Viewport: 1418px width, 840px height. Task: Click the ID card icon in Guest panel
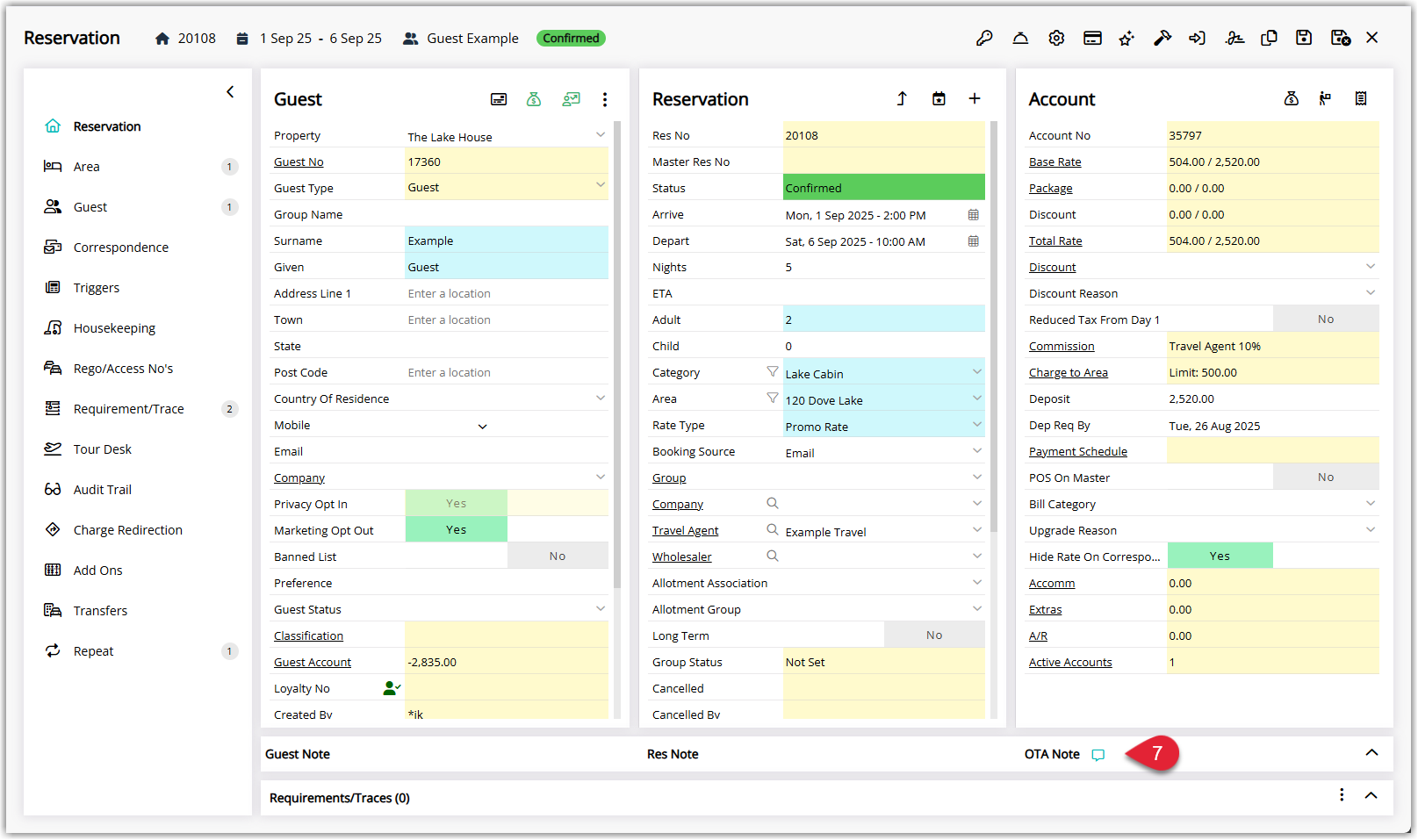tap(499, 99)
